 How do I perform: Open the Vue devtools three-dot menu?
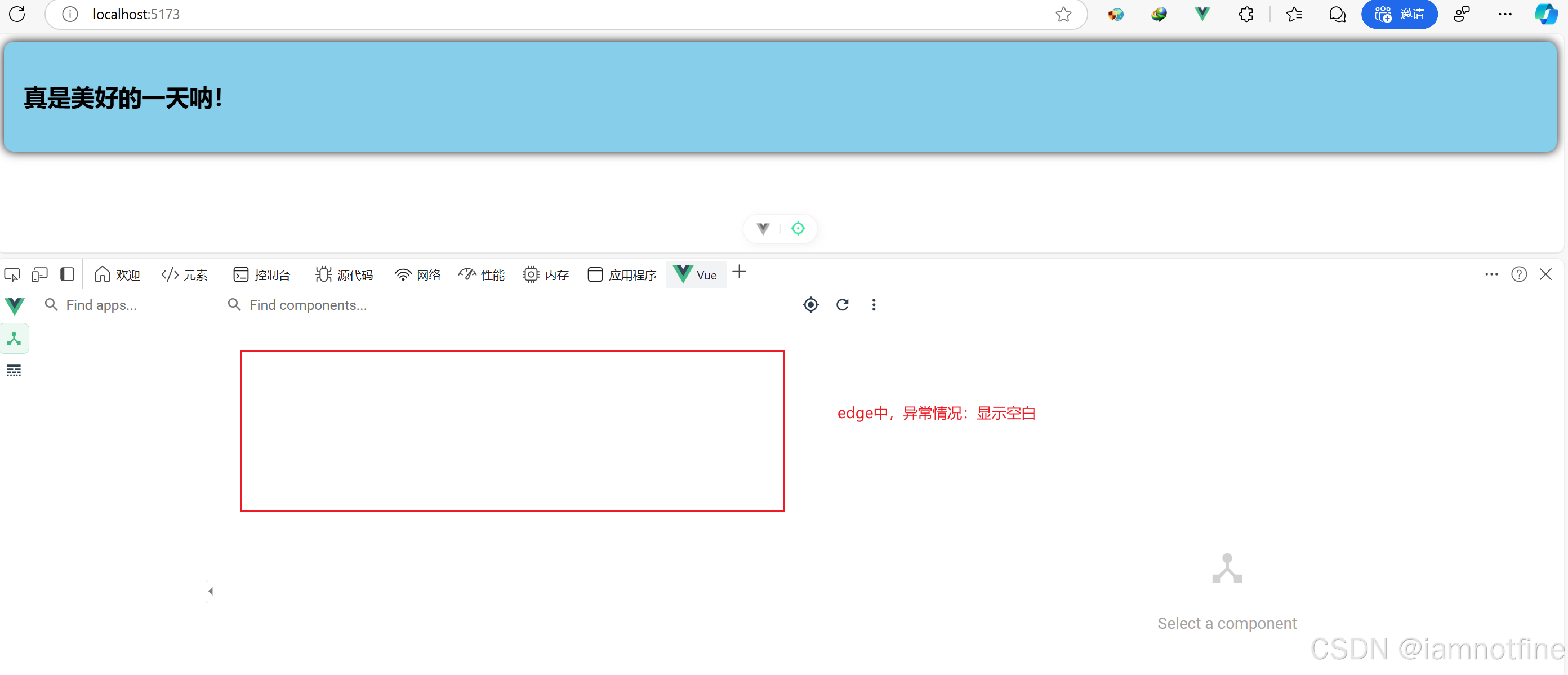874,305
